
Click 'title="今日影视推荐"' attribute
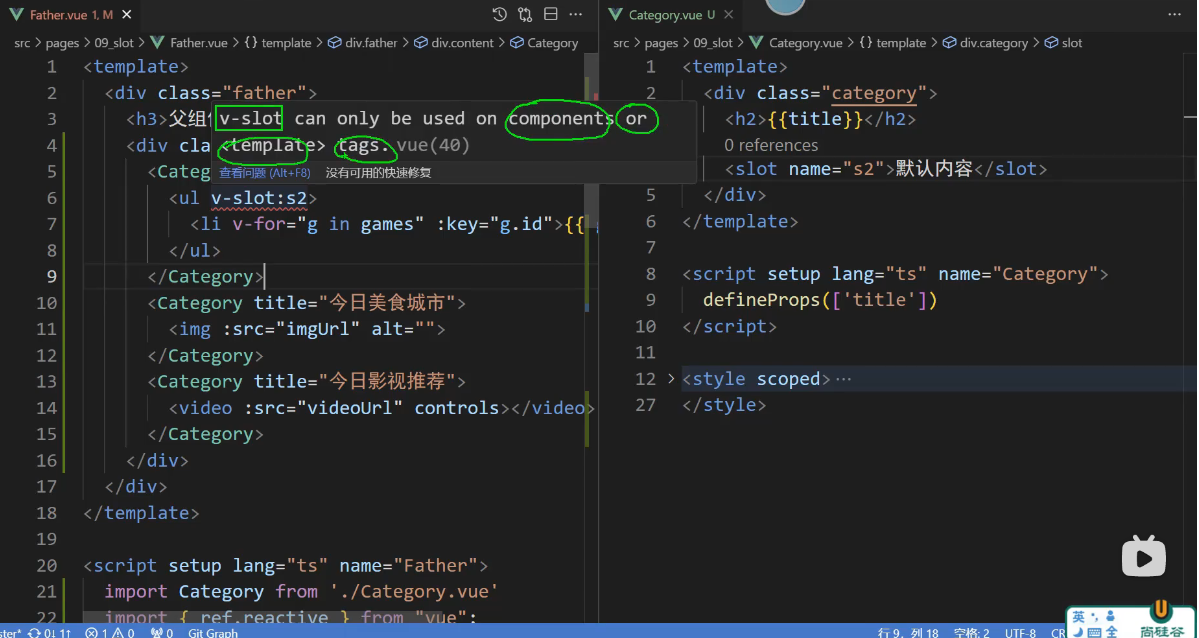pos(355,381)
